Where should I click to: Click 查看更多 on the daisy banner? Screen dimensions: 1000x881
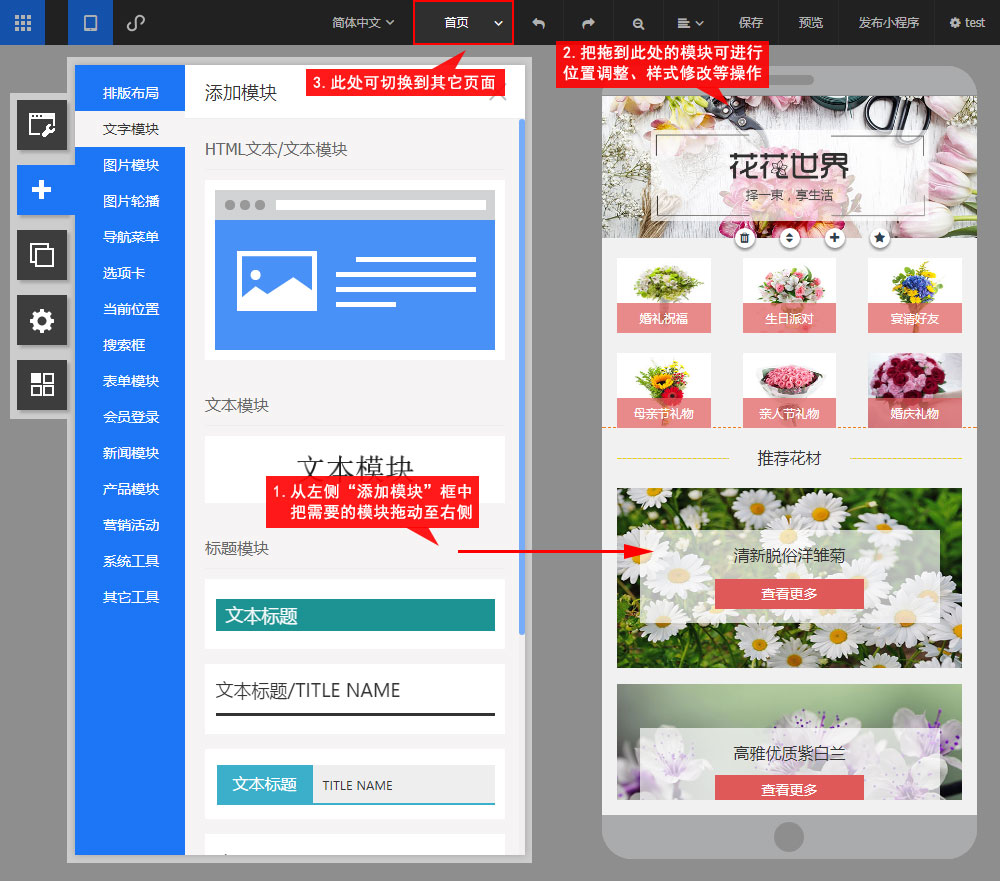pyautogui.click(x=789, y=593)
